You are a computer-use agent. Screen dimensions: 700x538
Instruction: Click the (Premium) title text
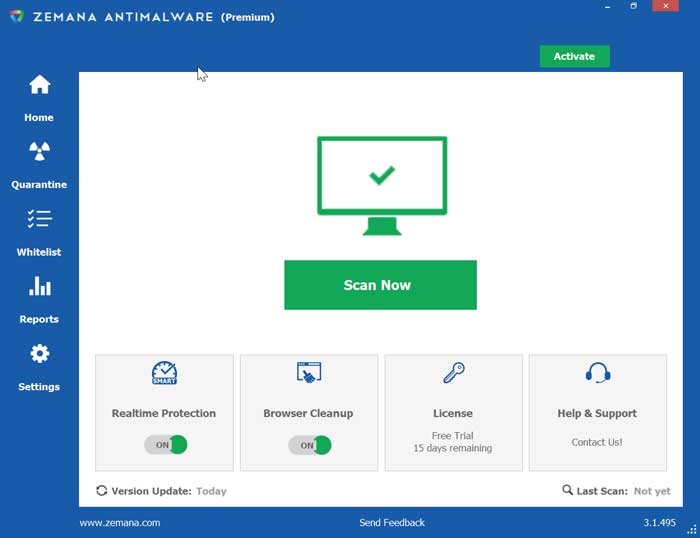pos(248,17)
